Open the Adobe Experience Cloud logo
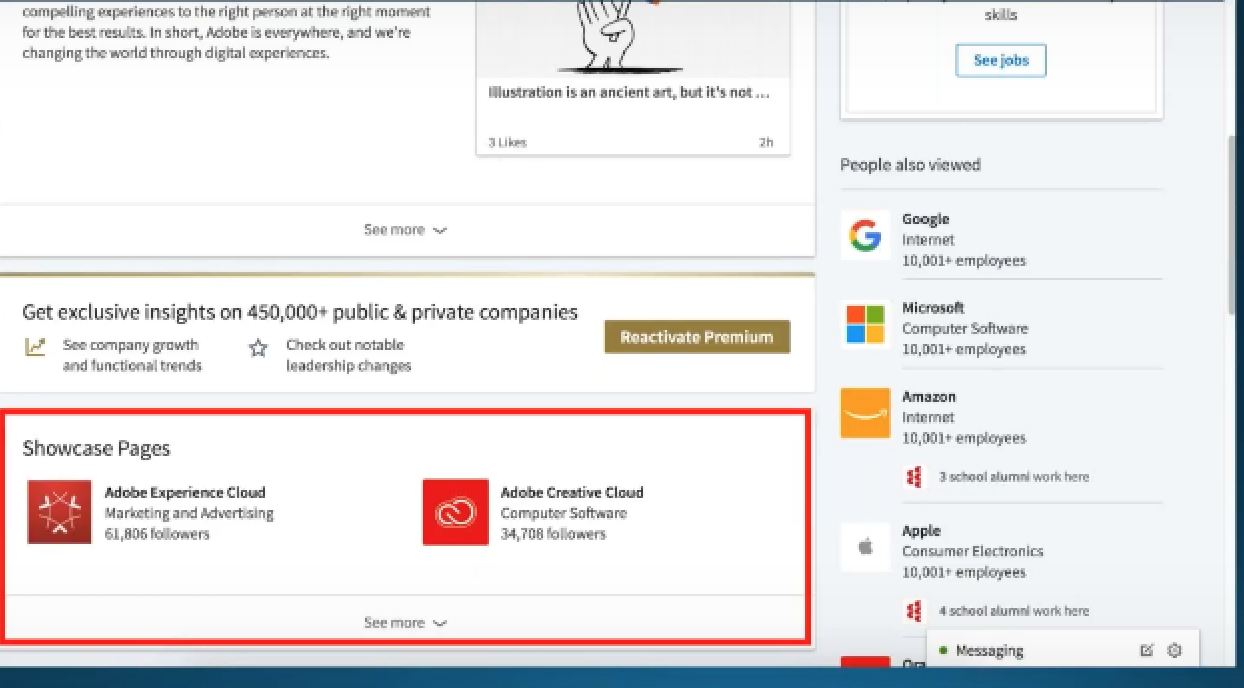Image resolution: width=1244 pixels, height=688 pixels. point(59,512)
